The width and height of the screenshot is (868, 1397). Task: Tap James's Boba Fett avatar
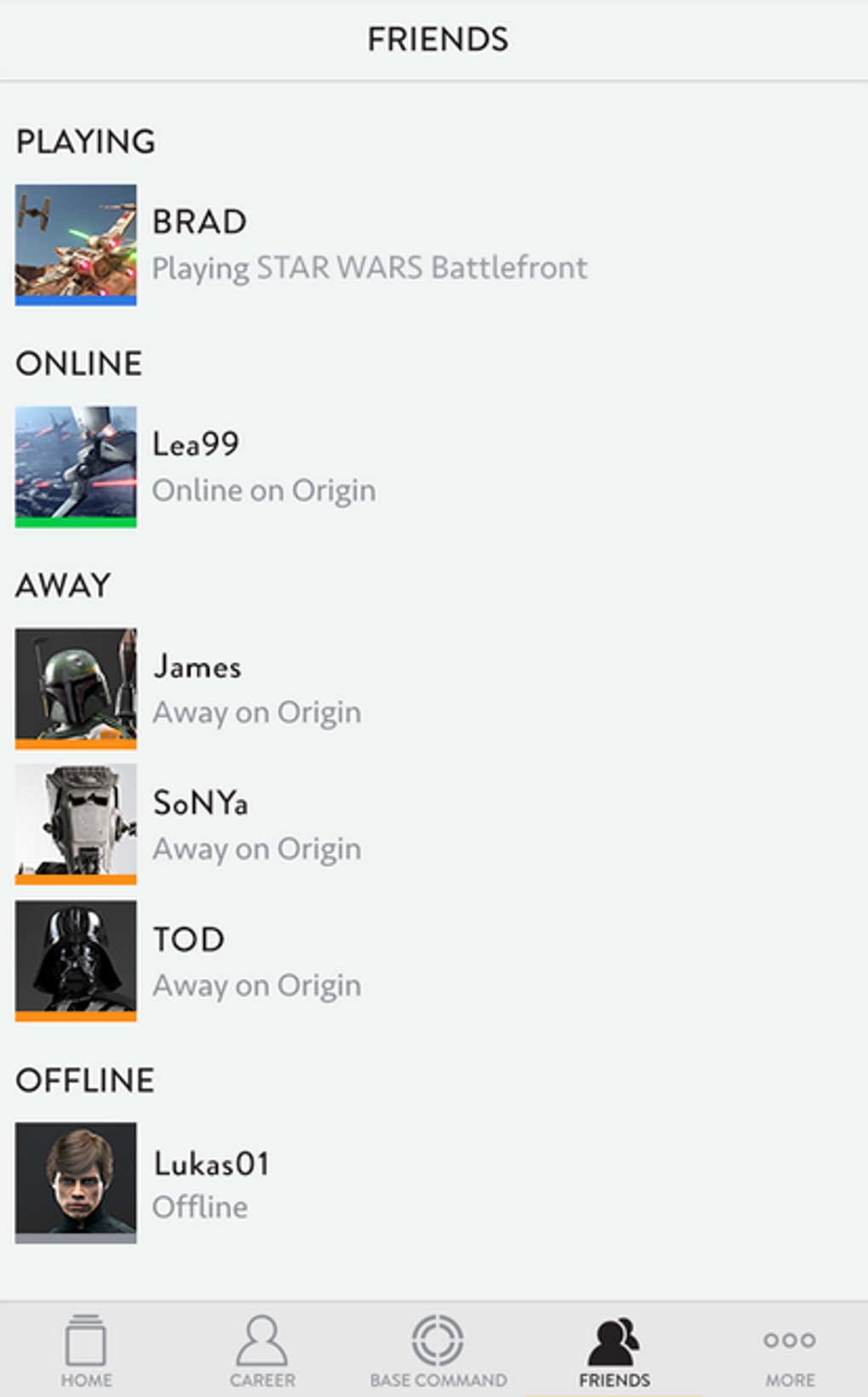tap(76, 689)
